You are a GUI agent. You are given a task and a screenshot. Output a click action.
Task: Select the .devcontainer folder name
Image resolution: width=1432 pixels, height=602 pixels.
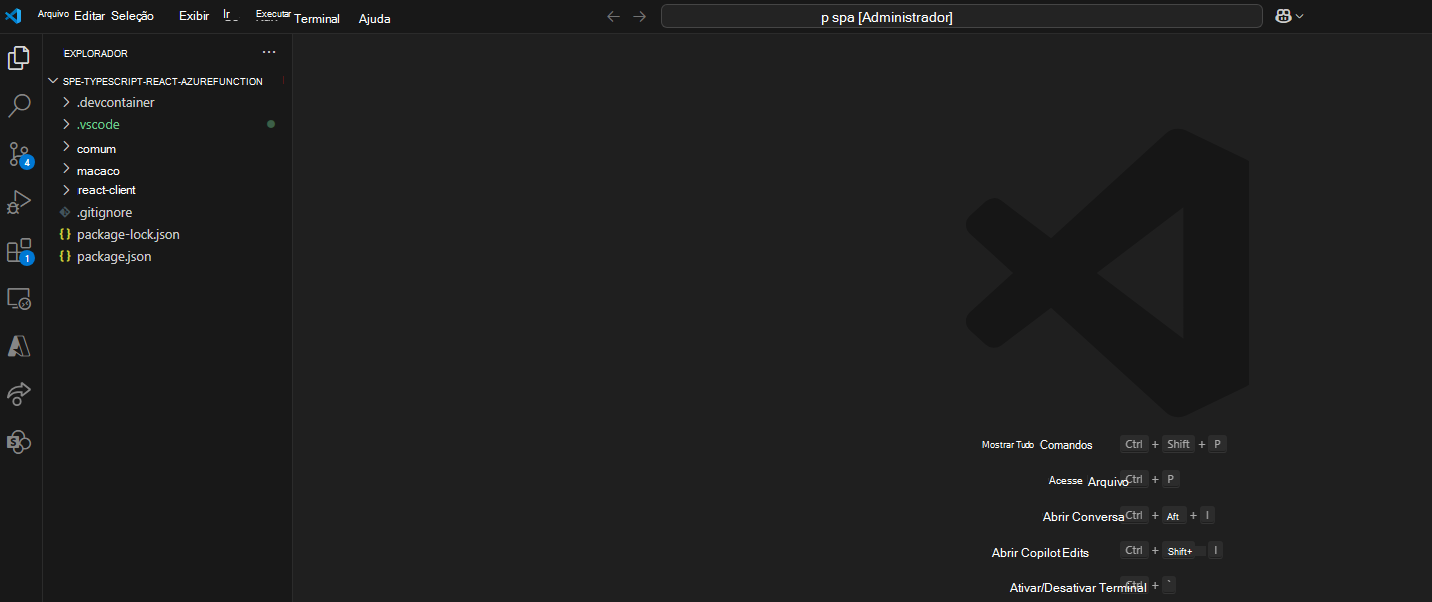click(x=116, y=102)
